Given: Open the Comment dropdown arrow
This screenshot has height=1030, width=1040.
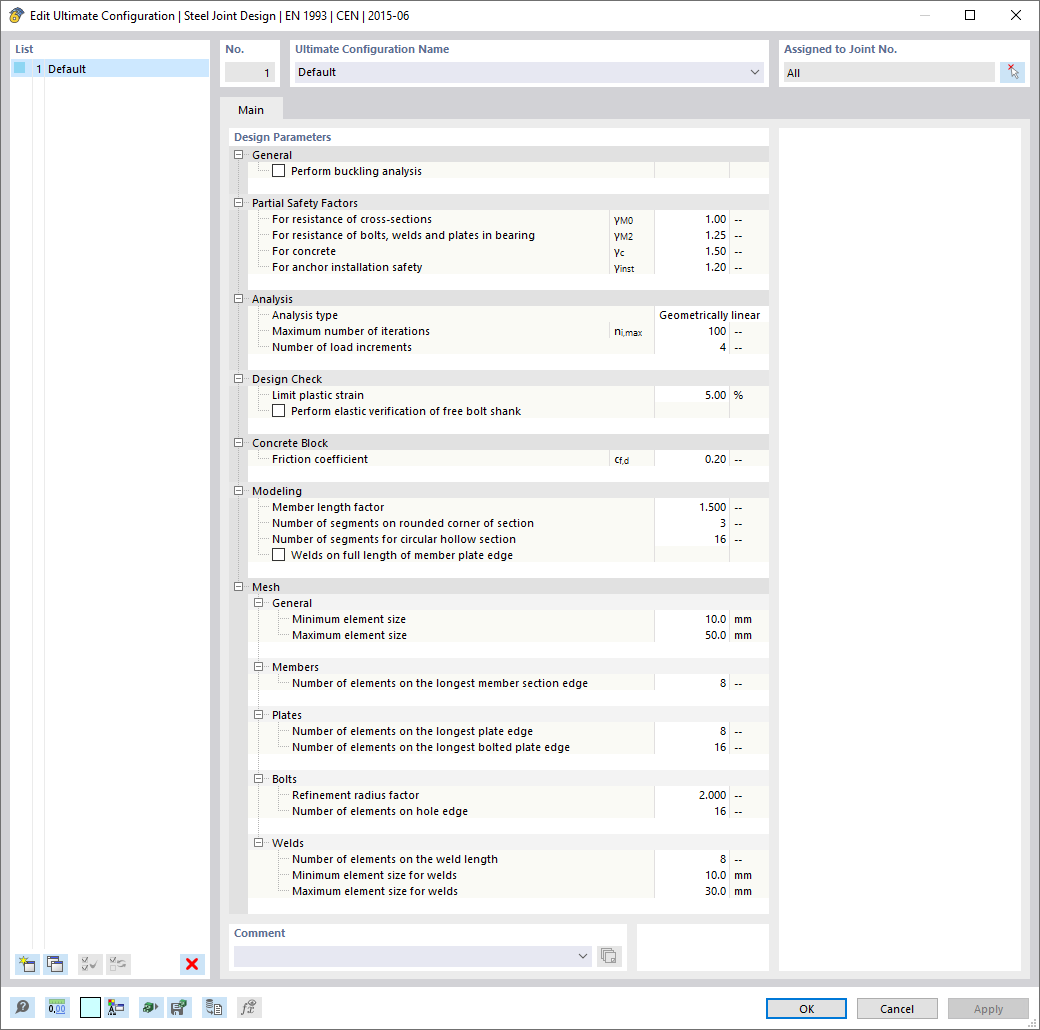Looking at the screenshot, I should (x=582, y=956).
